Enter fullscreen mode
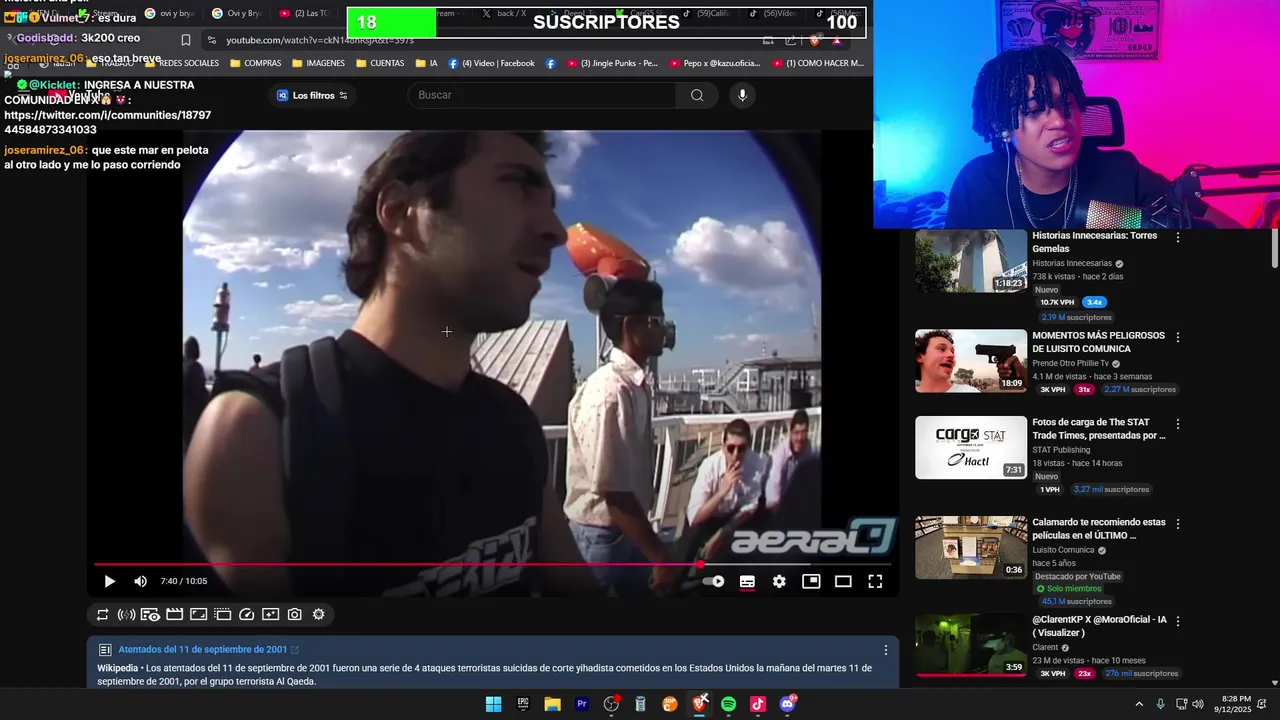The width and height of the screenshot is (1280, 720). 875,581
